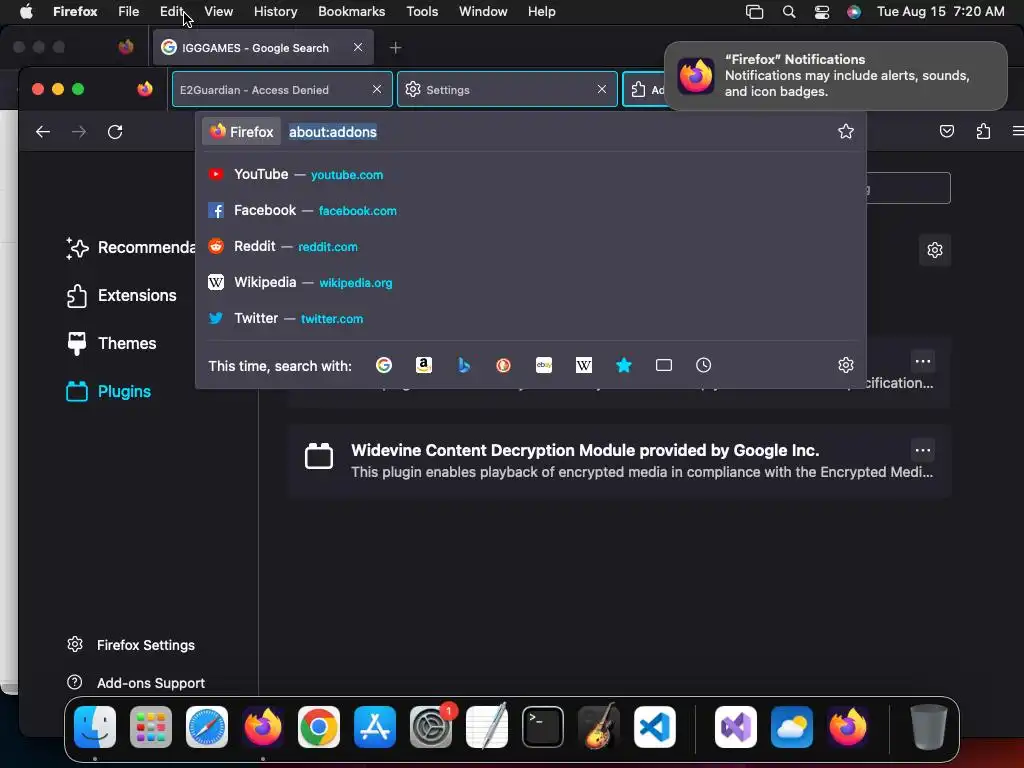The height and width of the screenshot is (768, 1024).
Task: Open GarageBand from the dock
Action: click(599, 727)
